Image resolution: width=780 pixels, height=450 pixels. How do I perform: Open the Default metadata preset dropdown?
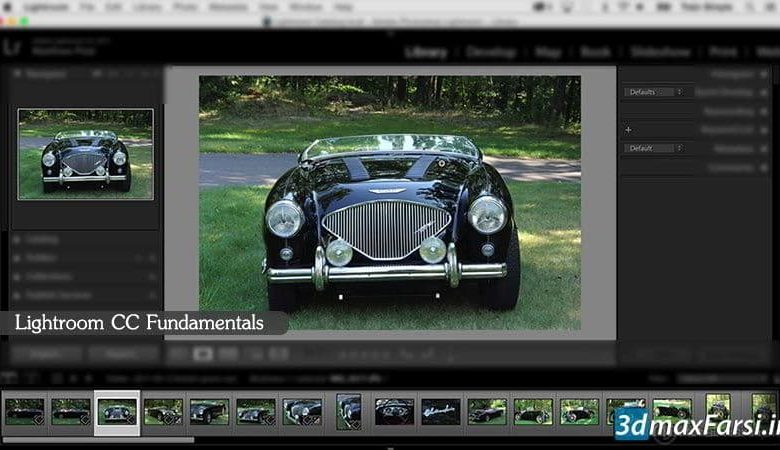(655, 148)
